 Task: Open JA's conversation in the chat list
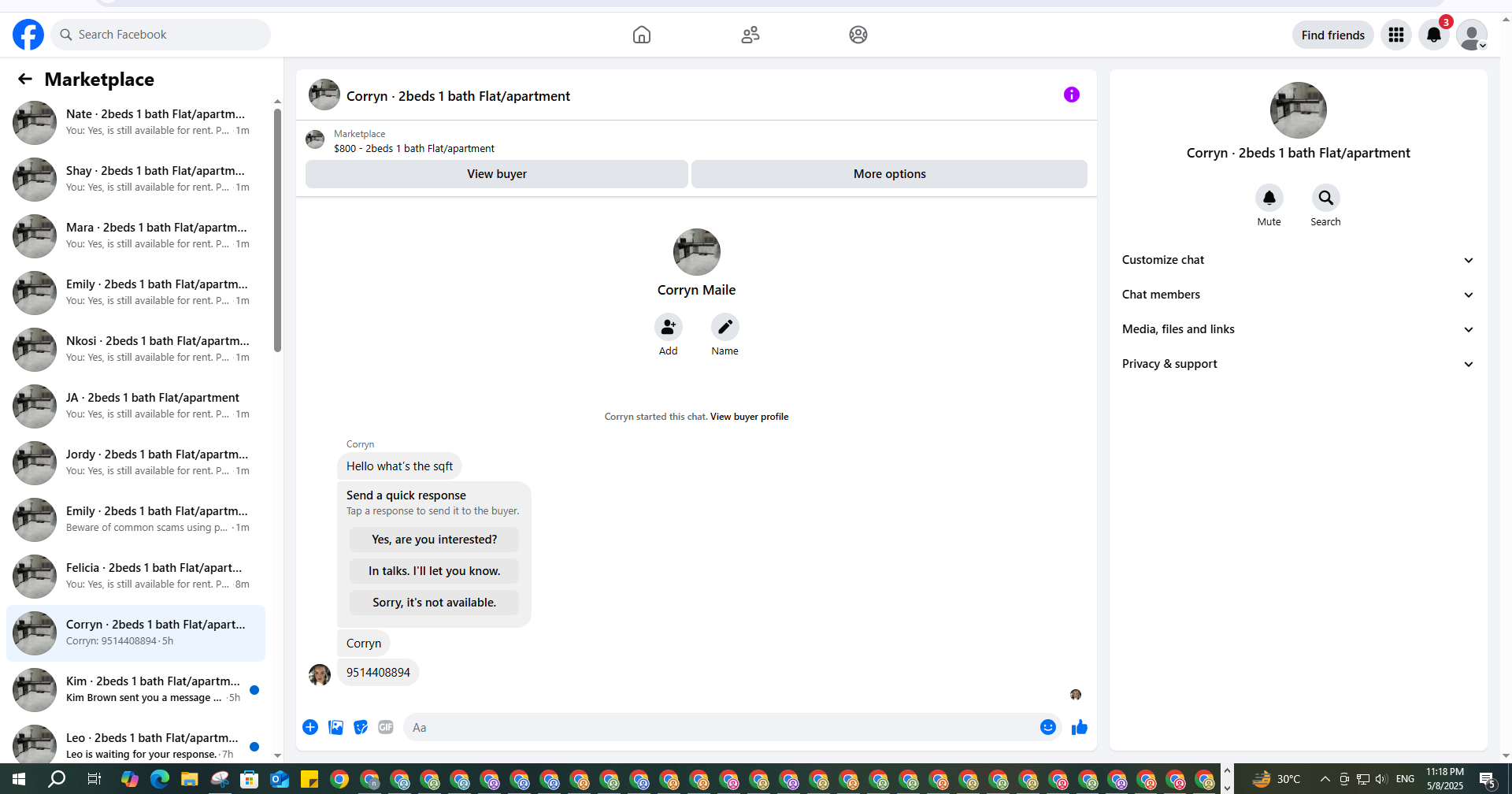pyautogui.click(x=135, y=406)
